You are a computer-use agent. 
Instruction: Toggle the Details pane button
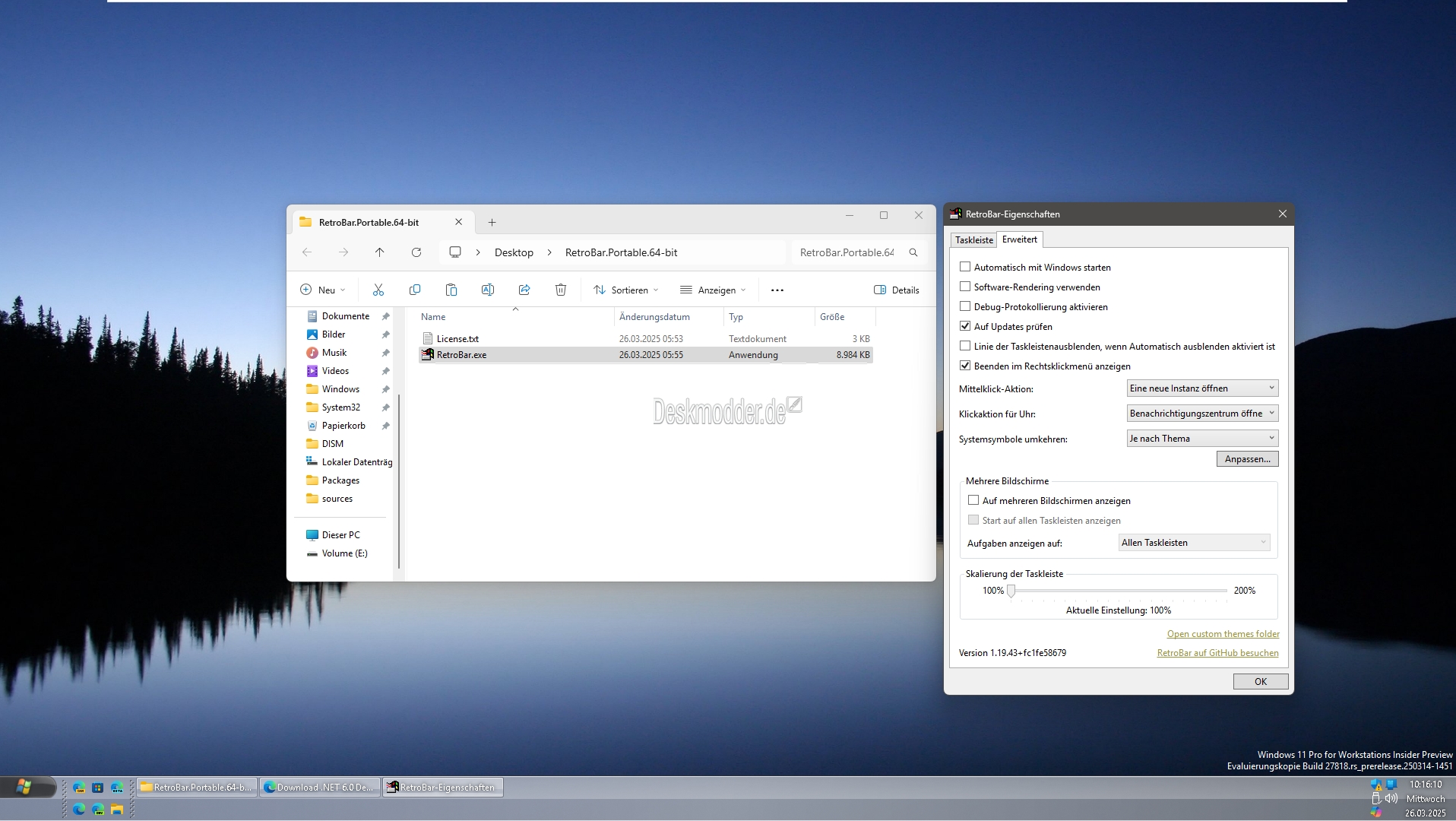coord(897,290)
